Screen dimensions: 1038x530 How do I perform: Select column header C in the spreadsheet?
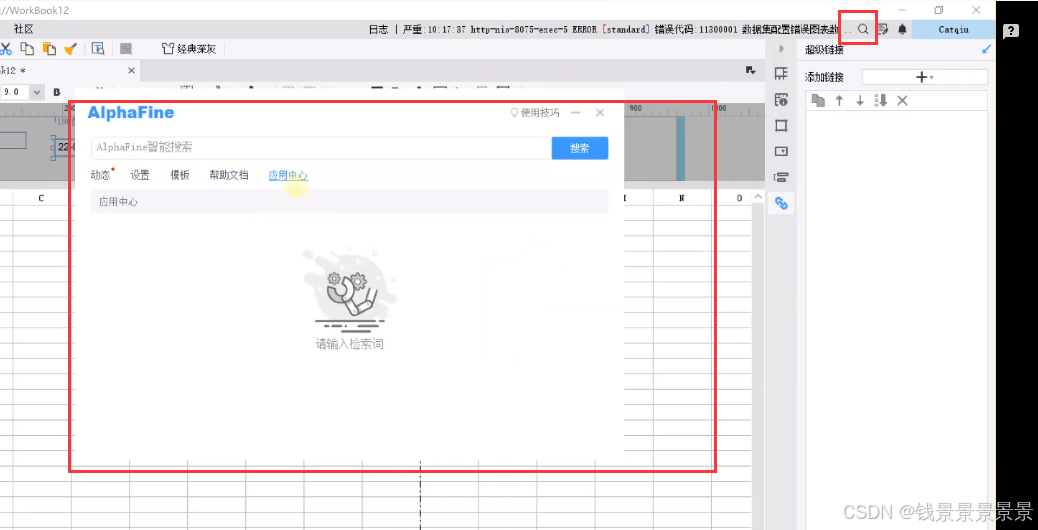(41, 198)
